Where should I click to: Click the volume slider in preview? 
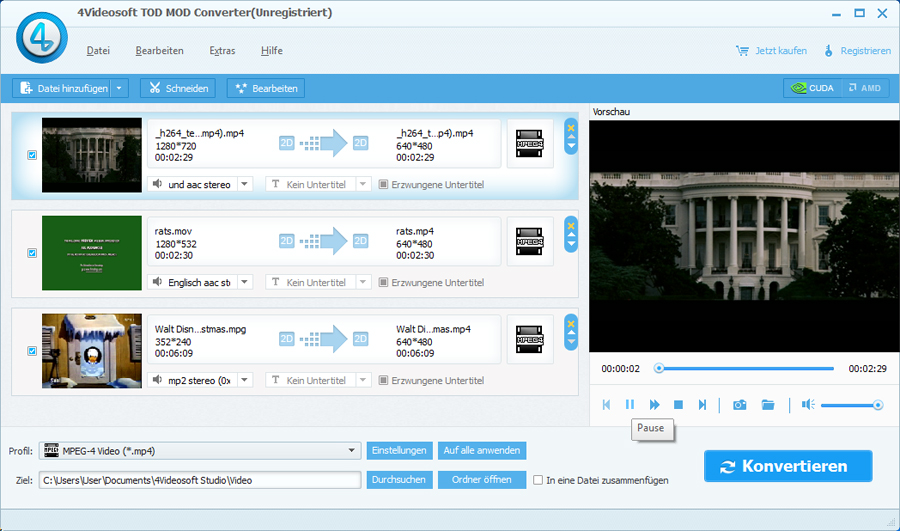pos(850,405)
